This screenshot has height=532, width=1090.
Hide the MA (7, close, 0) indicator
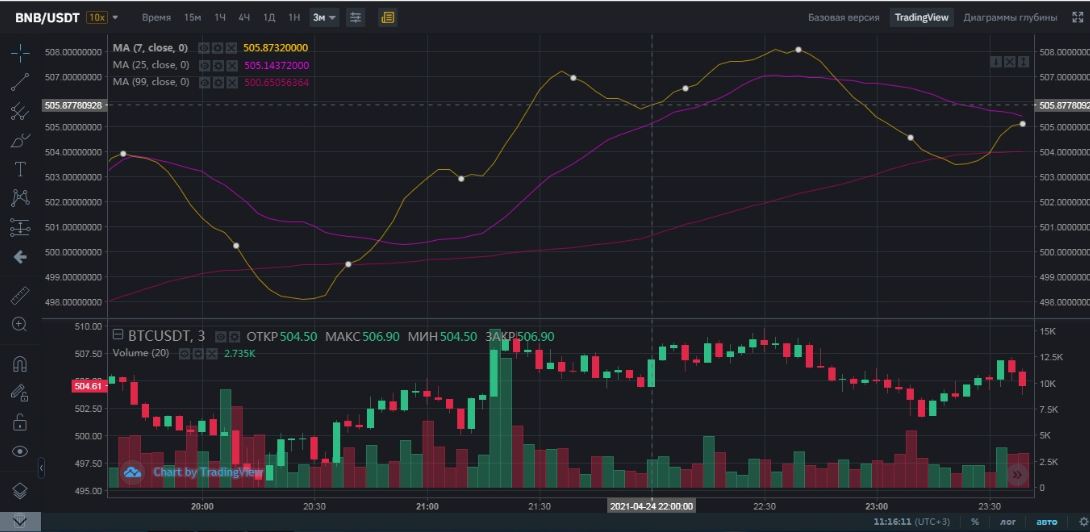tap(204, 48)
